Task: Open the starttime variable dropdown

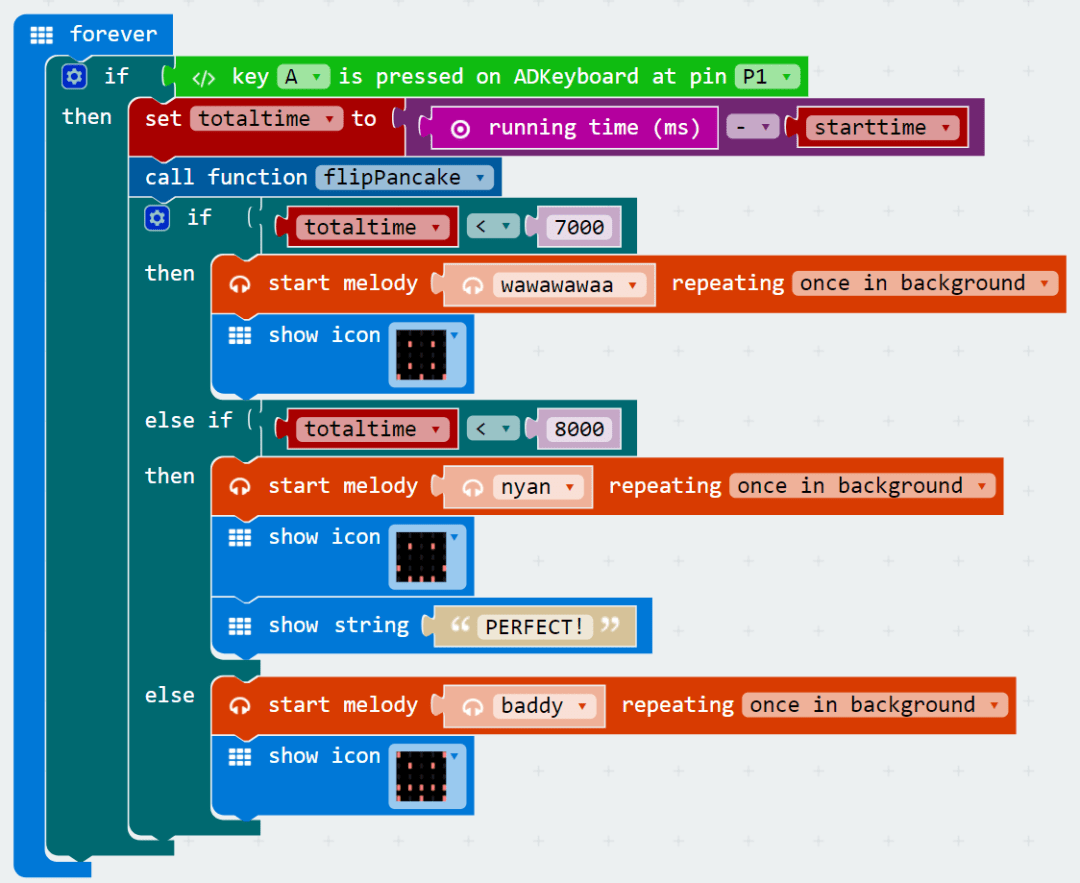Action: (883, 127)
